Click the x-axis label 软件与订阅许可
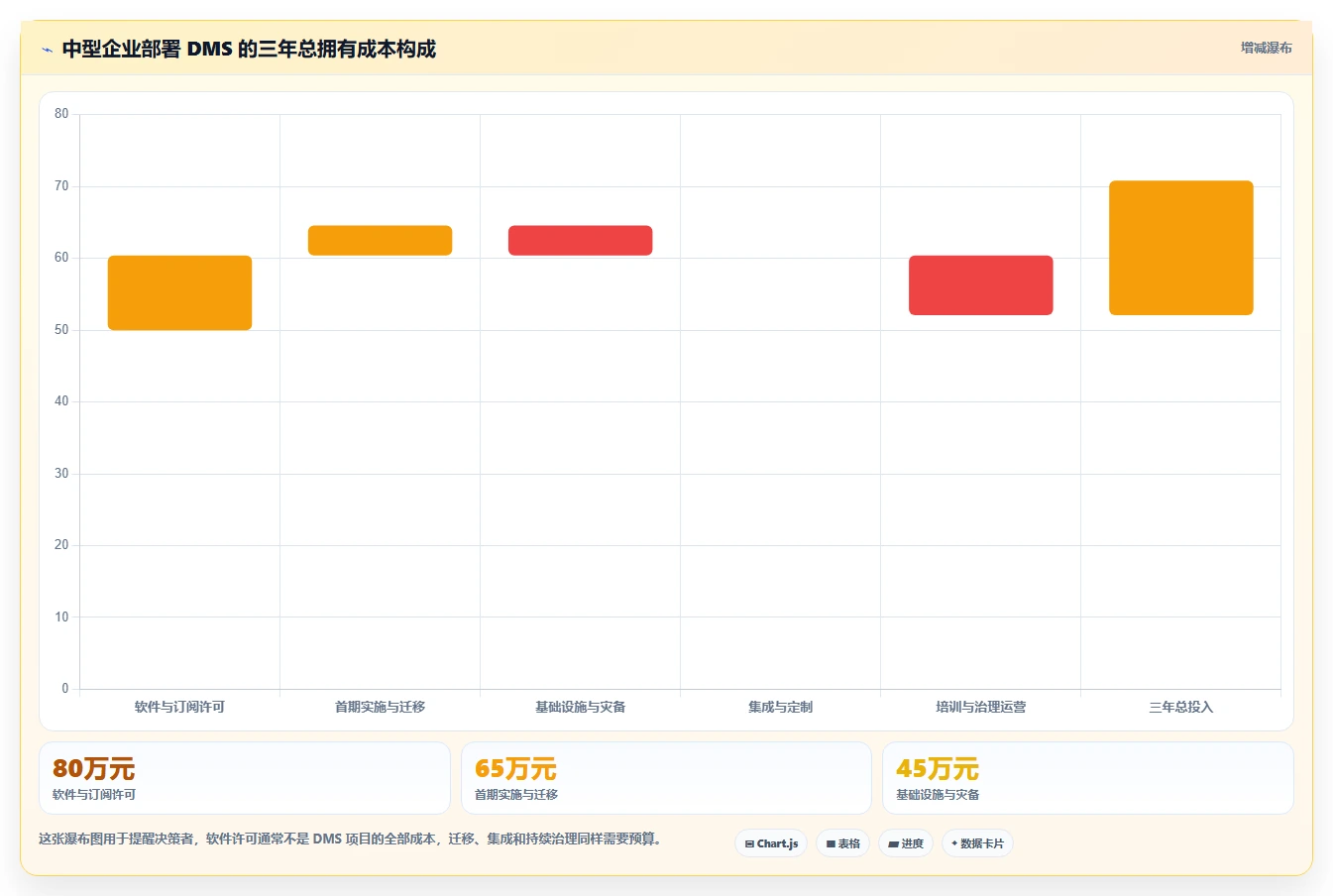 coord(179,707)
